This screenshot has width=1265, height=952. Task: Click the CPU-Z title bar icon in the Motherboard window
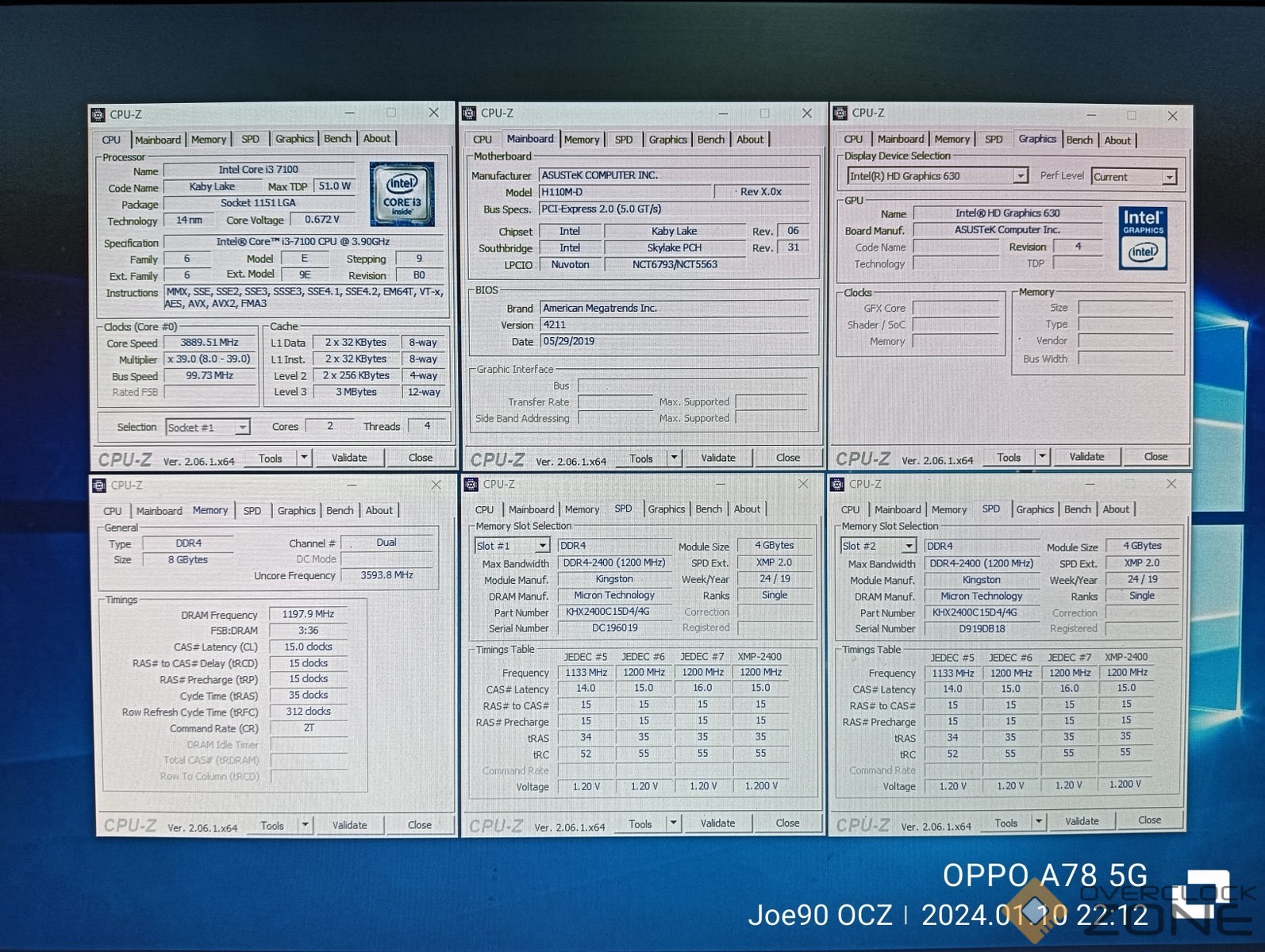[x=469, y=113]
